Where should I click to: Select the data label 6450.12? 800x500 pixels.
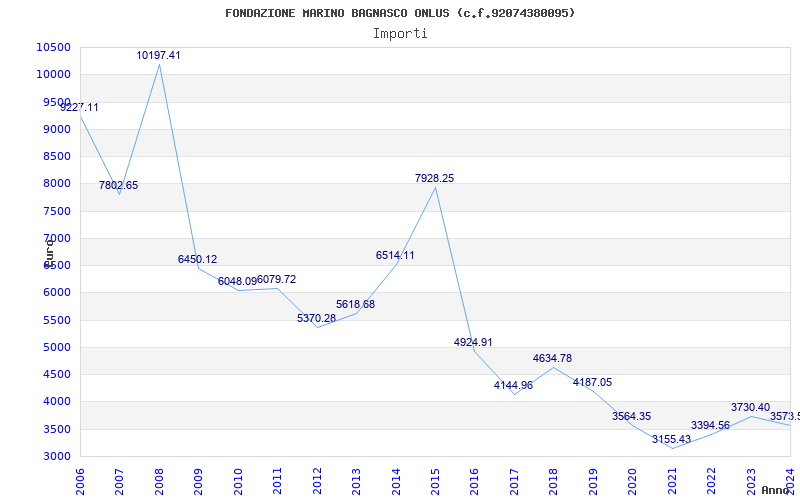tap(197, 259)
